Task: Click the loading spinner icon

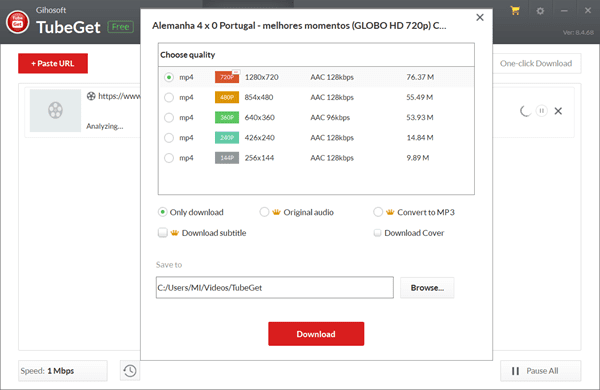Action: click(x=525, y=111)
